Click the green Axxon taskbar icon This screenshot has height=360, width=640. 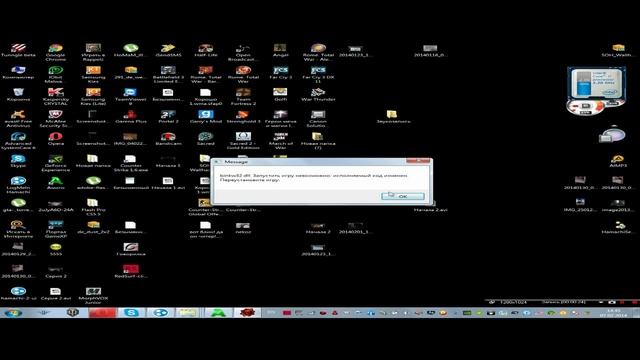pyautogui.click(x=218, y=313)
